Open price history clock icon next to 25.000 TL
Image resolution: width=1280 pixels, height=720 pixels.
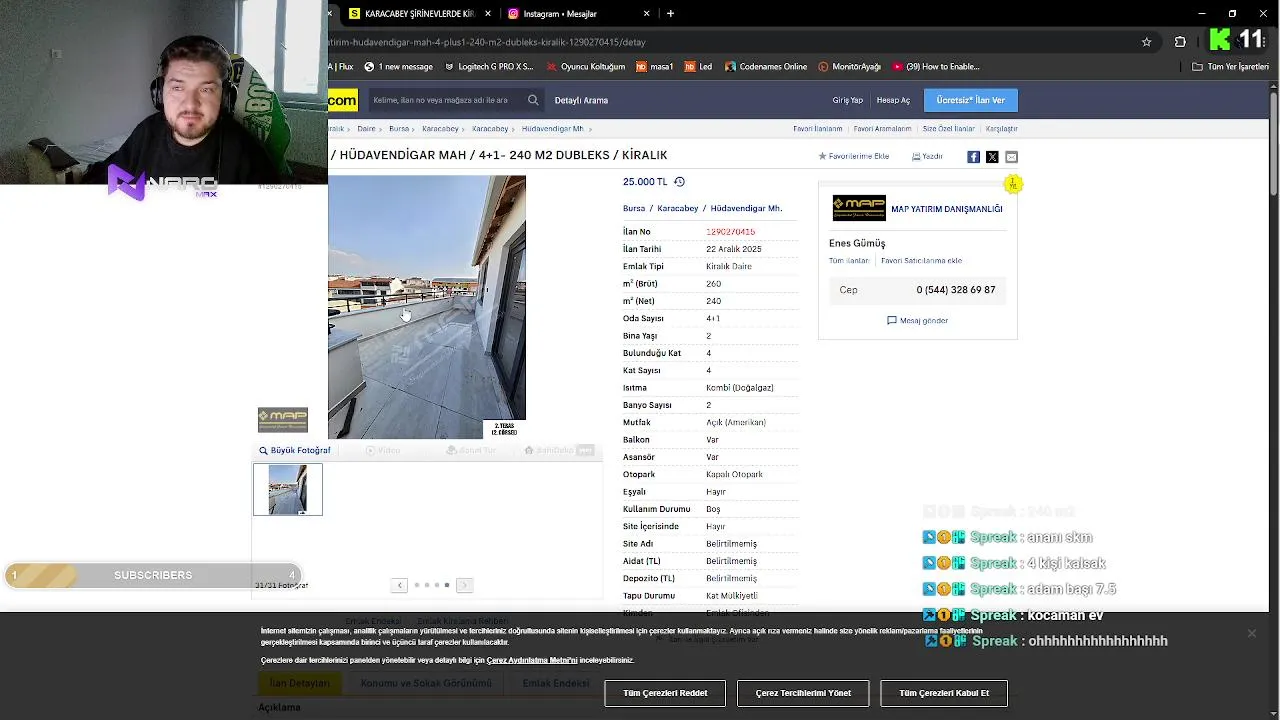coord(679,182)
